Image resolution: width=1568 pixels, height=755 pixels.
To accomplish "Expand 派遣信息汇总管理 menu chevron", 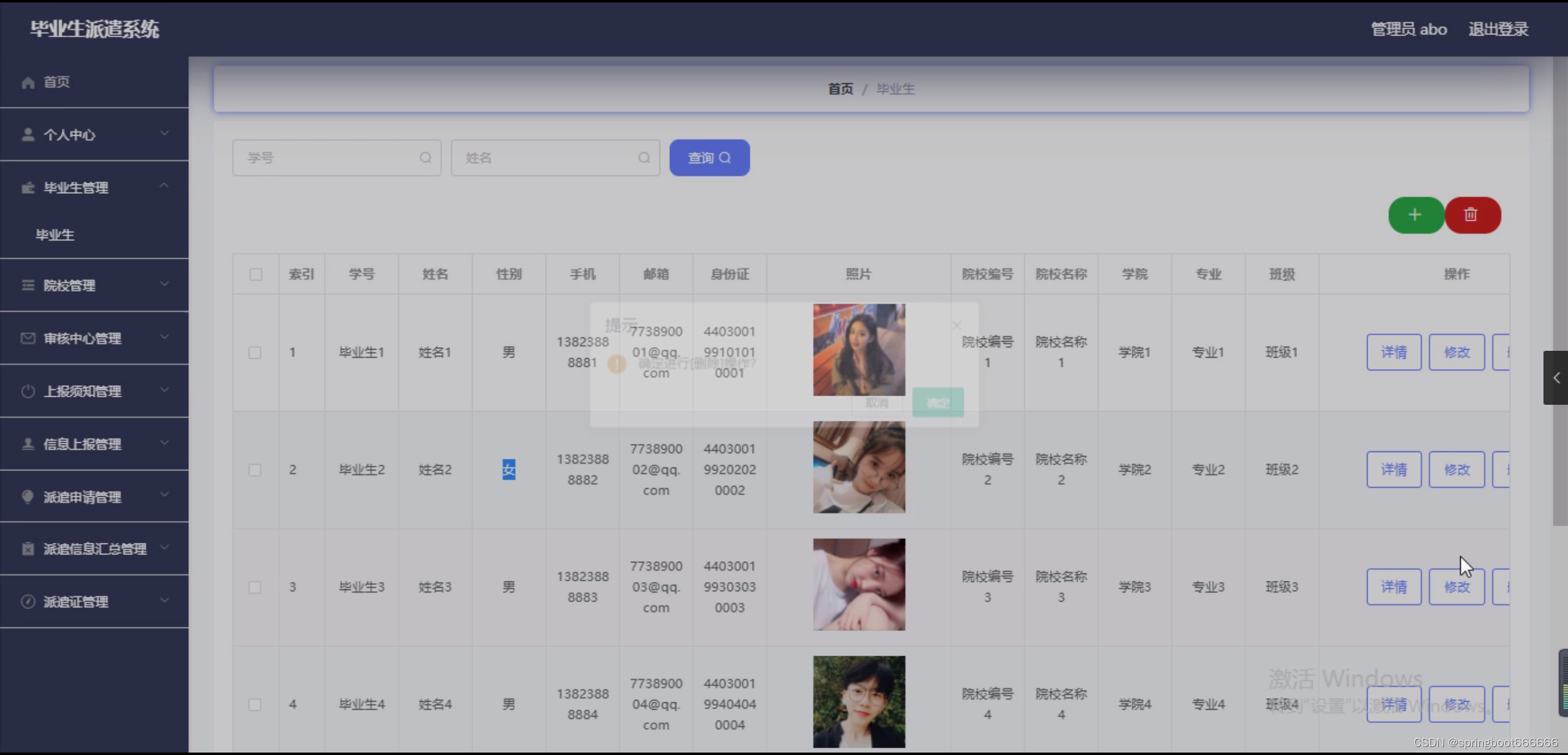I will (x=164, y=547).
